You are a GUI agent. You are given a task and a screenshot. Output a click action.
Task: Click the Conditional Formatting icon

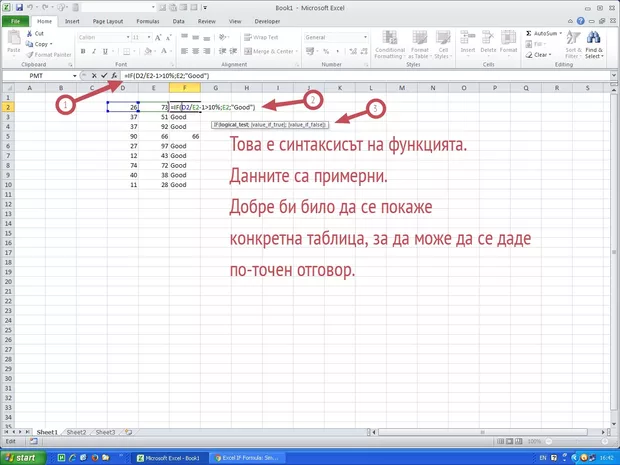389,38
